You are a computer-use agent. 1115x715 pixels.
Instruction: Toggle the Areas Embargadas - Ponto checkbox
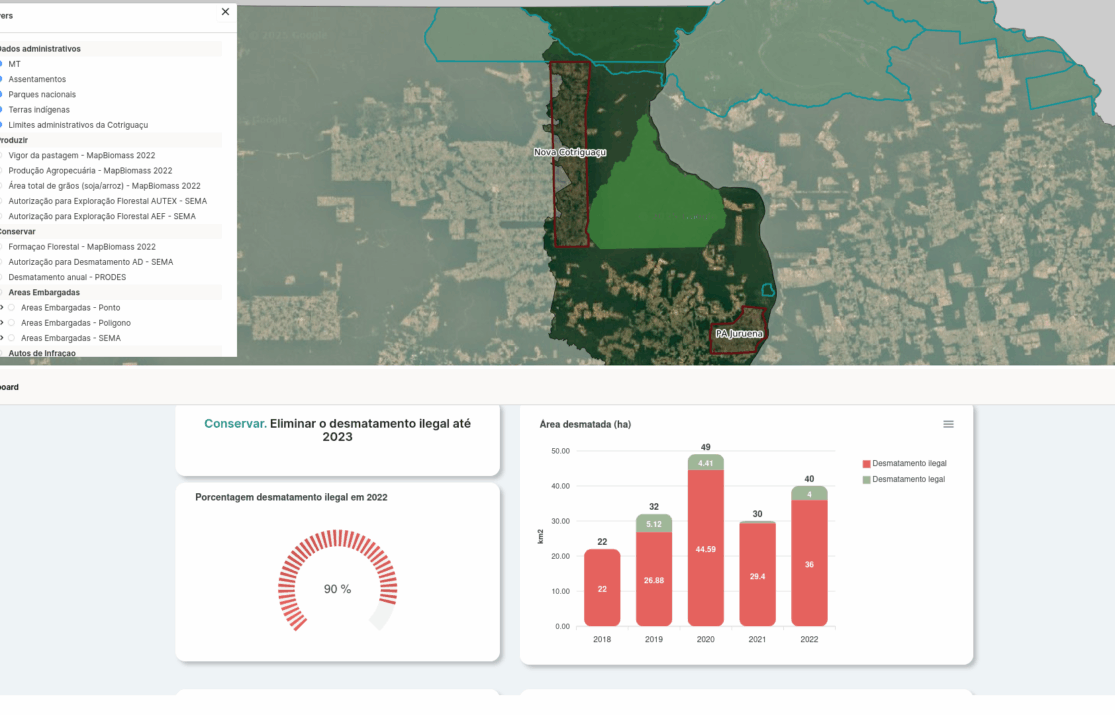[12, 308]
